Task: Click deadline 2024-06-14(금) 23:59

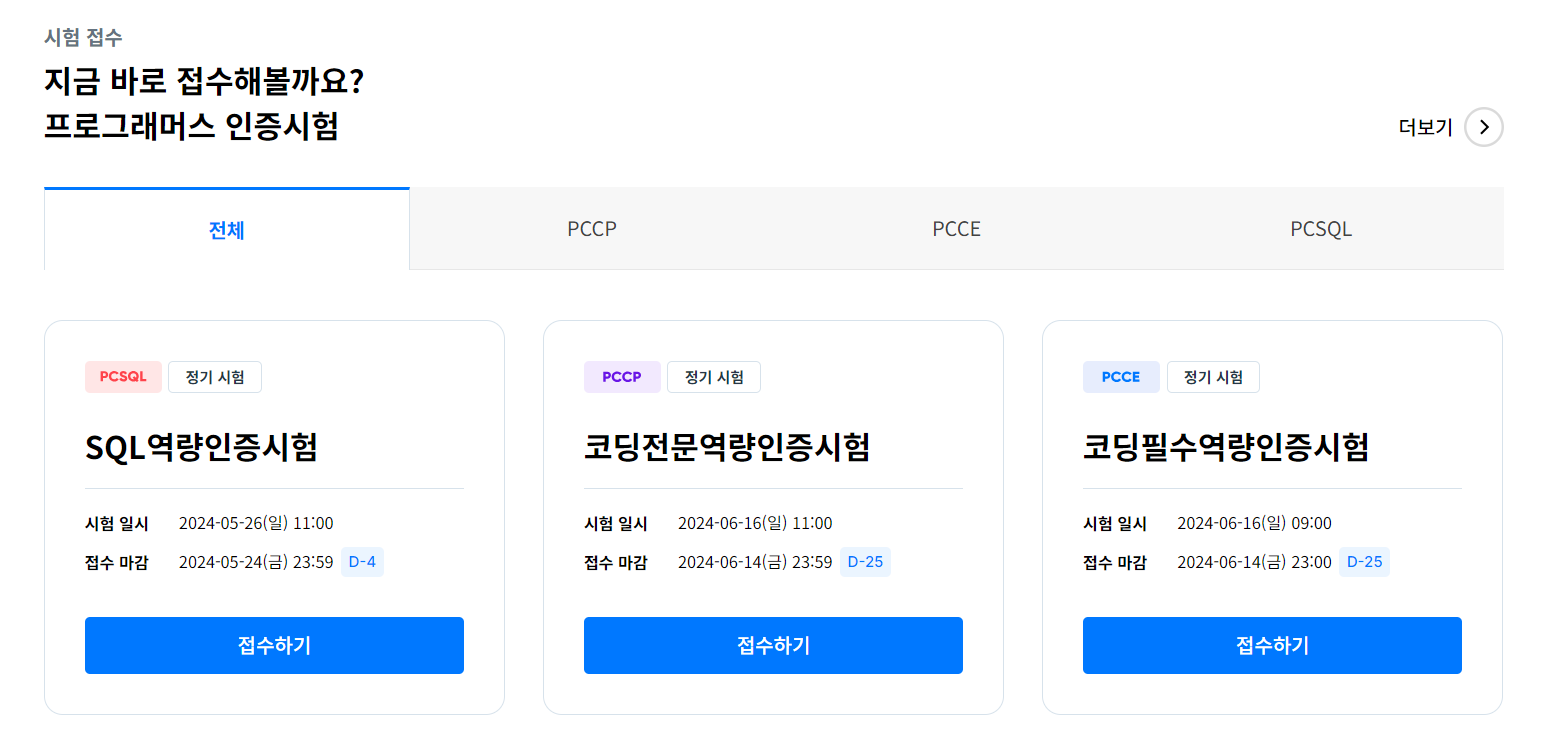Action: (x=755, y=562)
